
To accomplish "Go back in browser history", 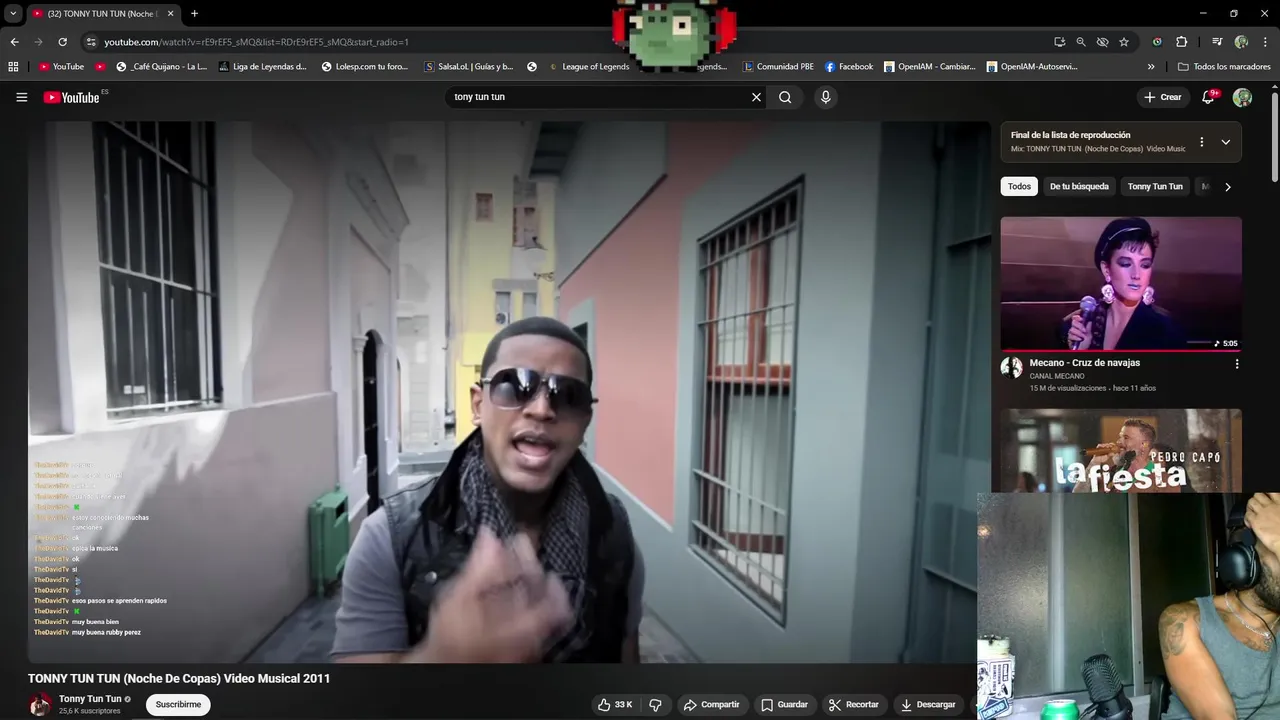I will (x=14, y=42).
